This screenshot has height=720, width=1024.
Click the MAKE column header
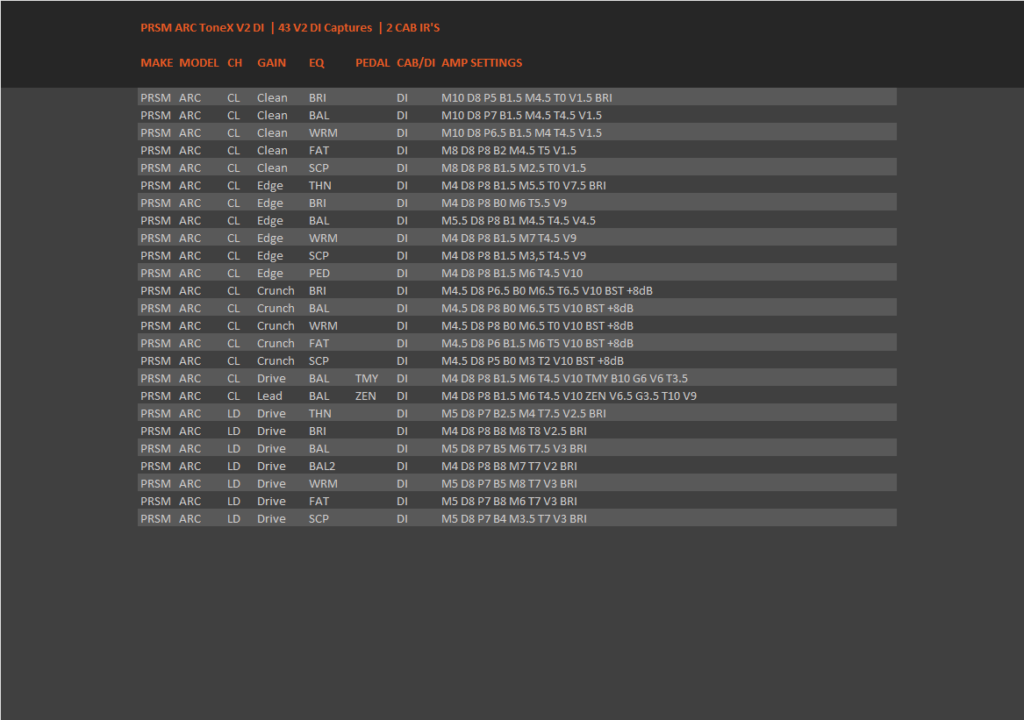(x=157, y=63)
